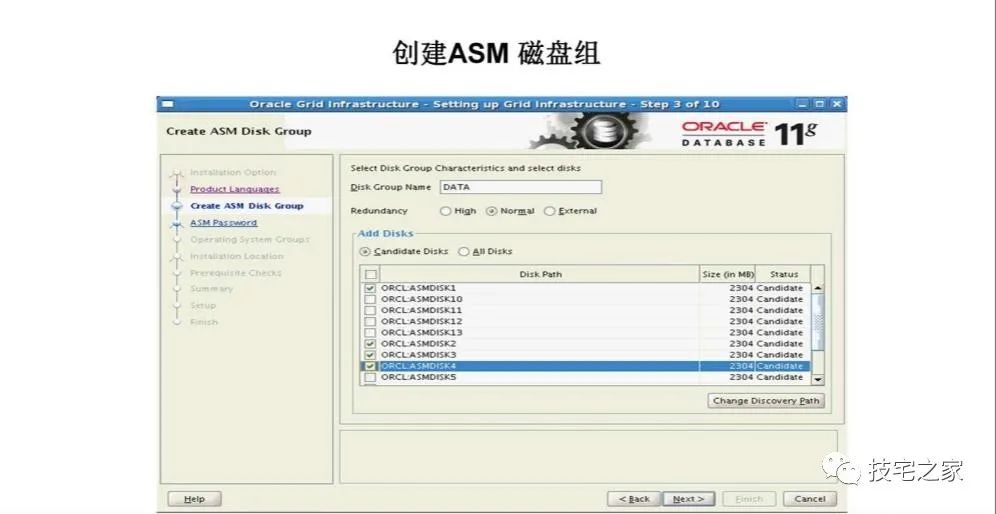Maximize the Oracle Grid Infrastructure window
The width and height of the screenshot is (996, 514).
point(820,104)
